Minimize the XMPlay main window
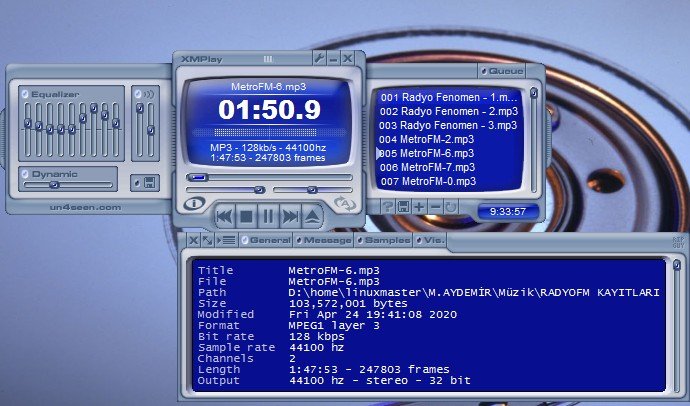This screenshot has height=406, width=690. [334, 58]
